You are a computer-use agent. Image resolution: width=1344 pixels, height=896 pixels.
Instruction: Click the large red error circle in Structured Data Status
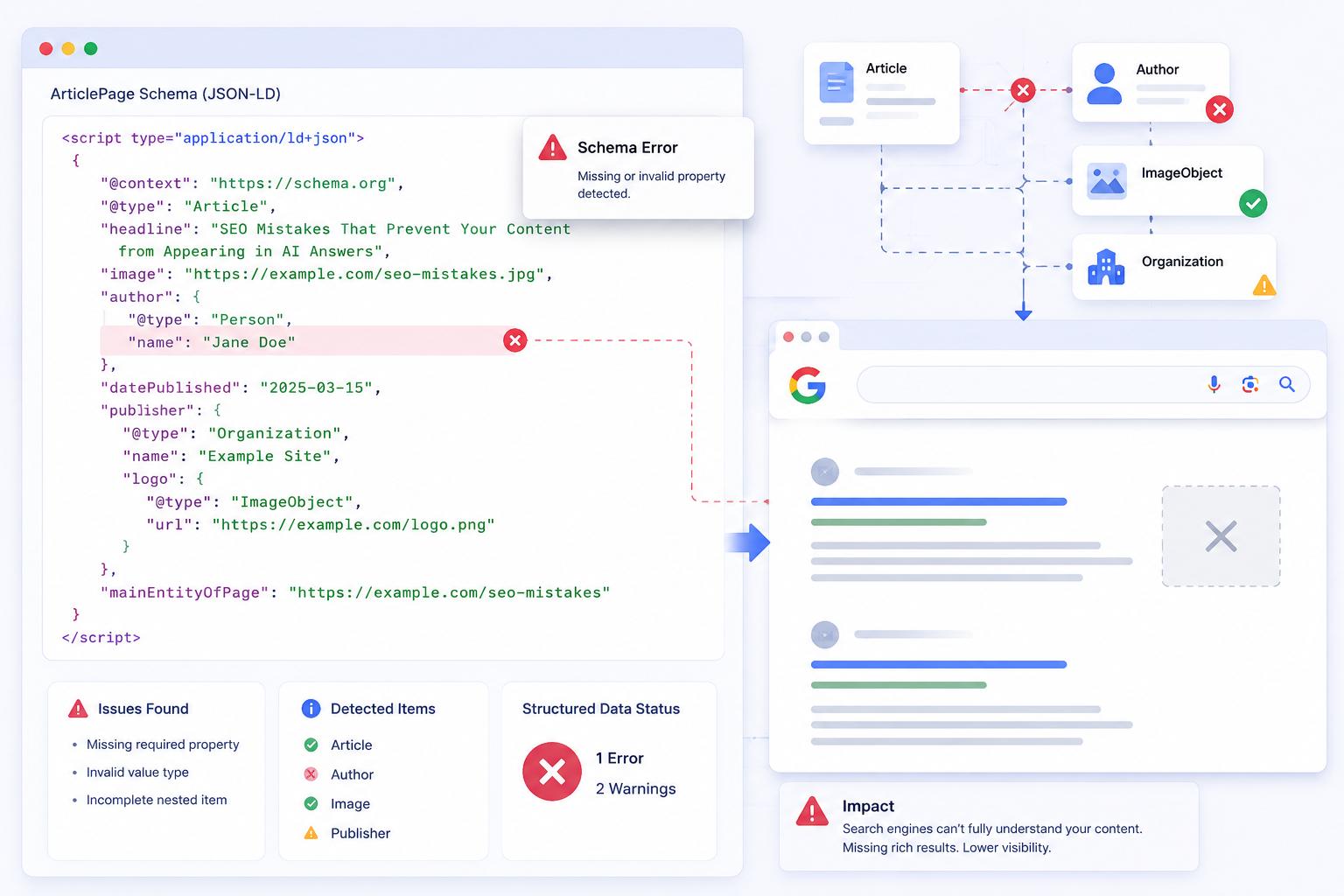(x=552, y=772)
